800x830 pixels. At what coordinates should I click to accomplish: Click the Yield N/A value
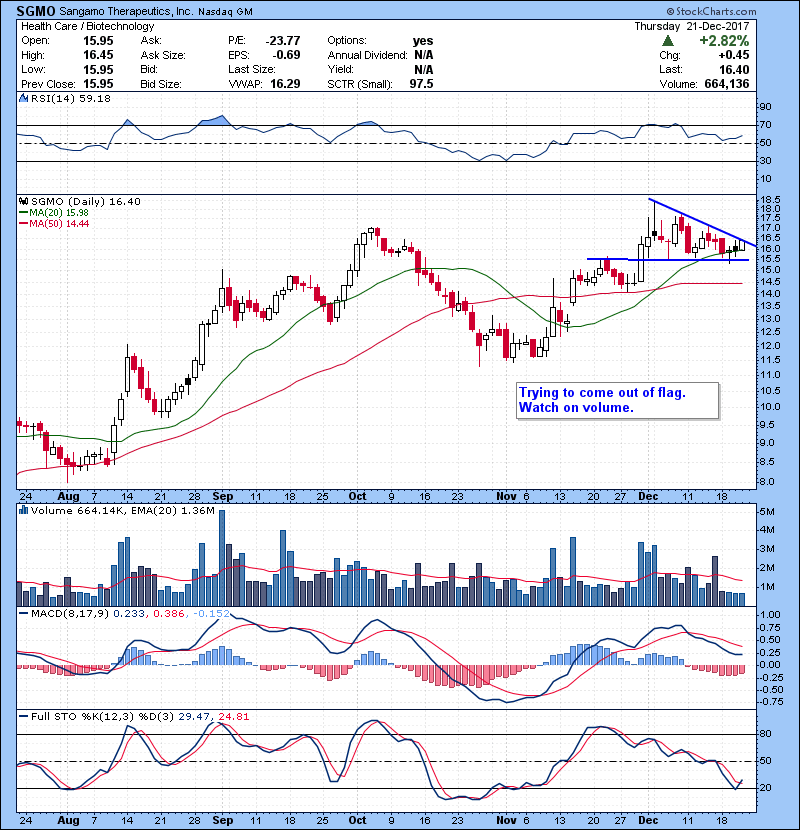click(x=424, y=69)
